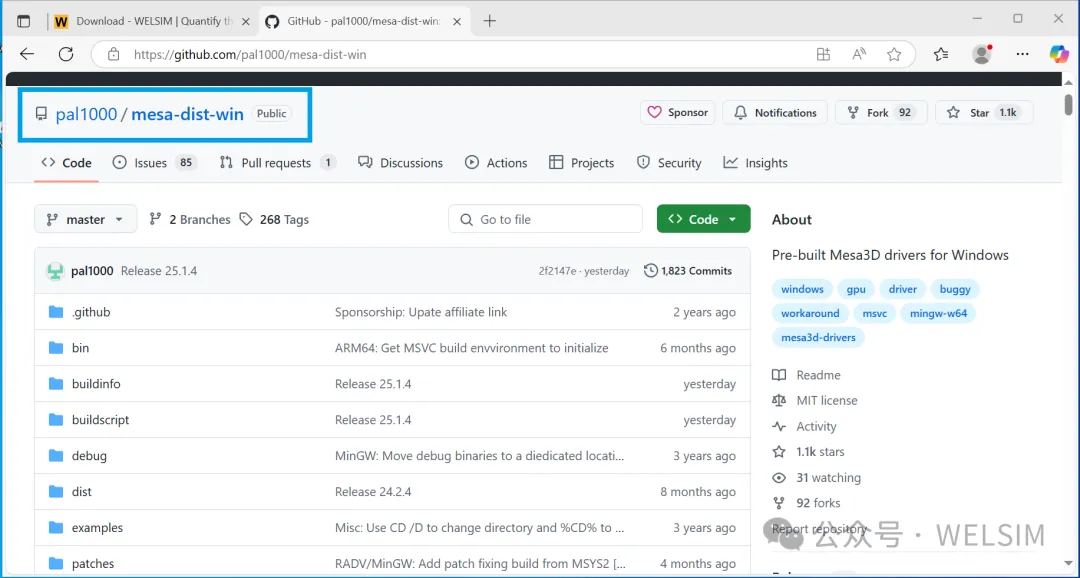Click the branches icon beside 2 Branches
1080x578 pixels.
156,219
